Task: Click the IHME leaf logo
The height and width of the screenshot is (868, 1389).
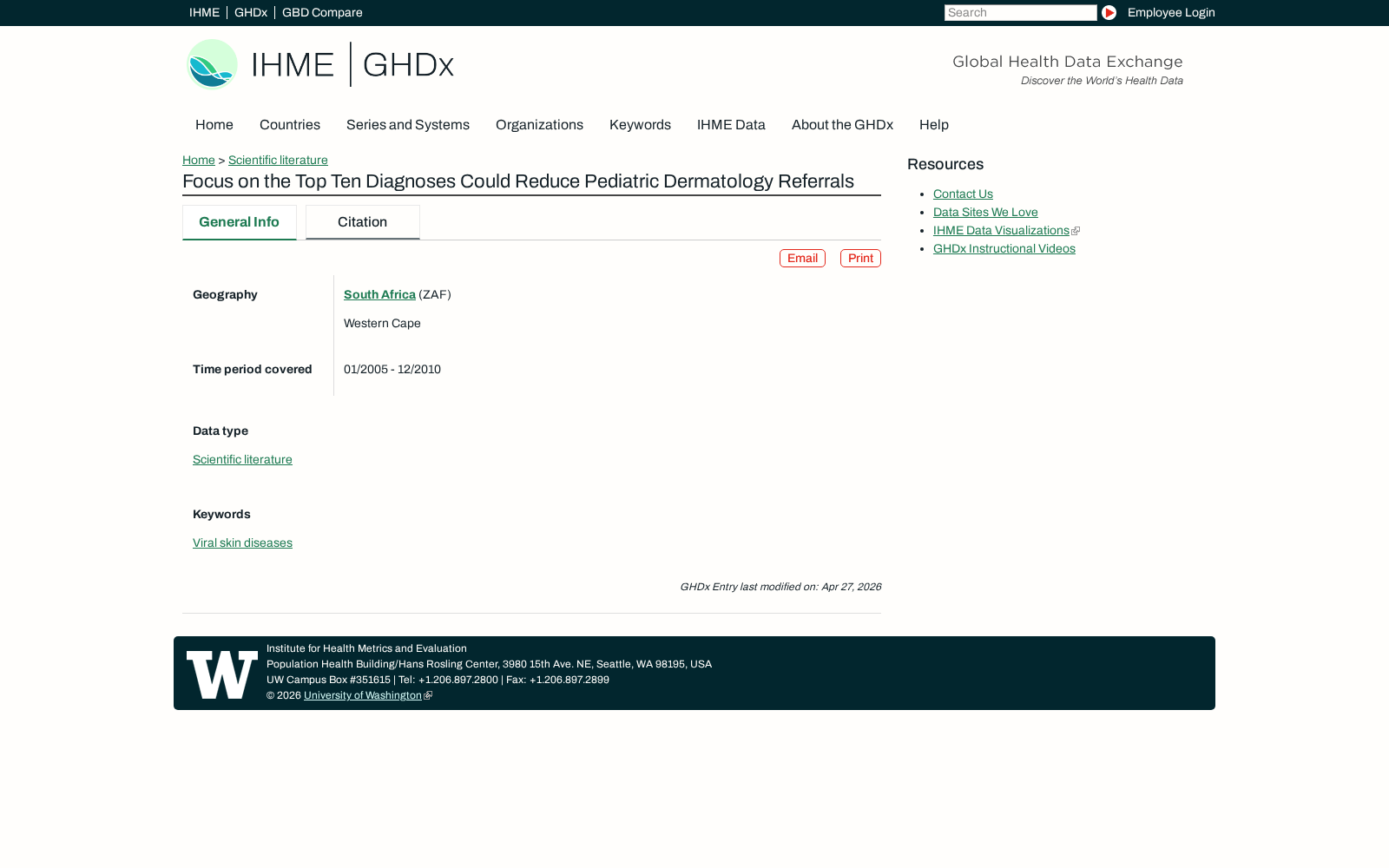Action: [212, 64]
